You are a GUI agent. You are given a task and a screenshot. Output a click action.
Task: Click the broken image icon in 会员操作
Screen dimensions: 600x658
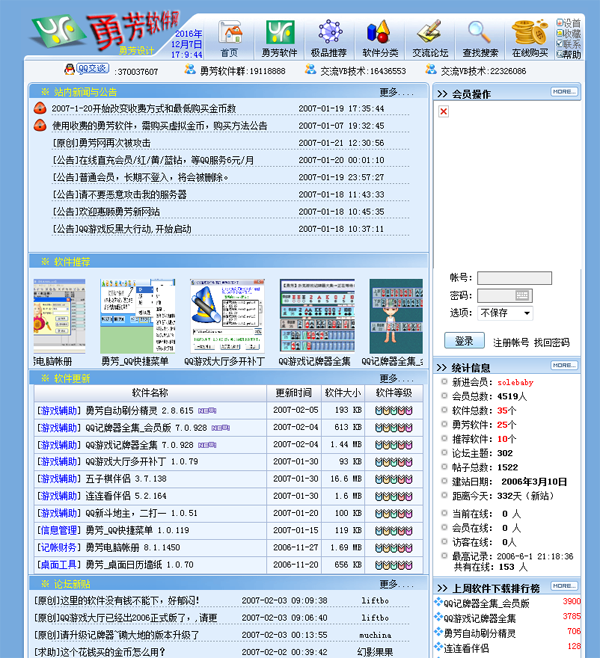coord(443,111)
